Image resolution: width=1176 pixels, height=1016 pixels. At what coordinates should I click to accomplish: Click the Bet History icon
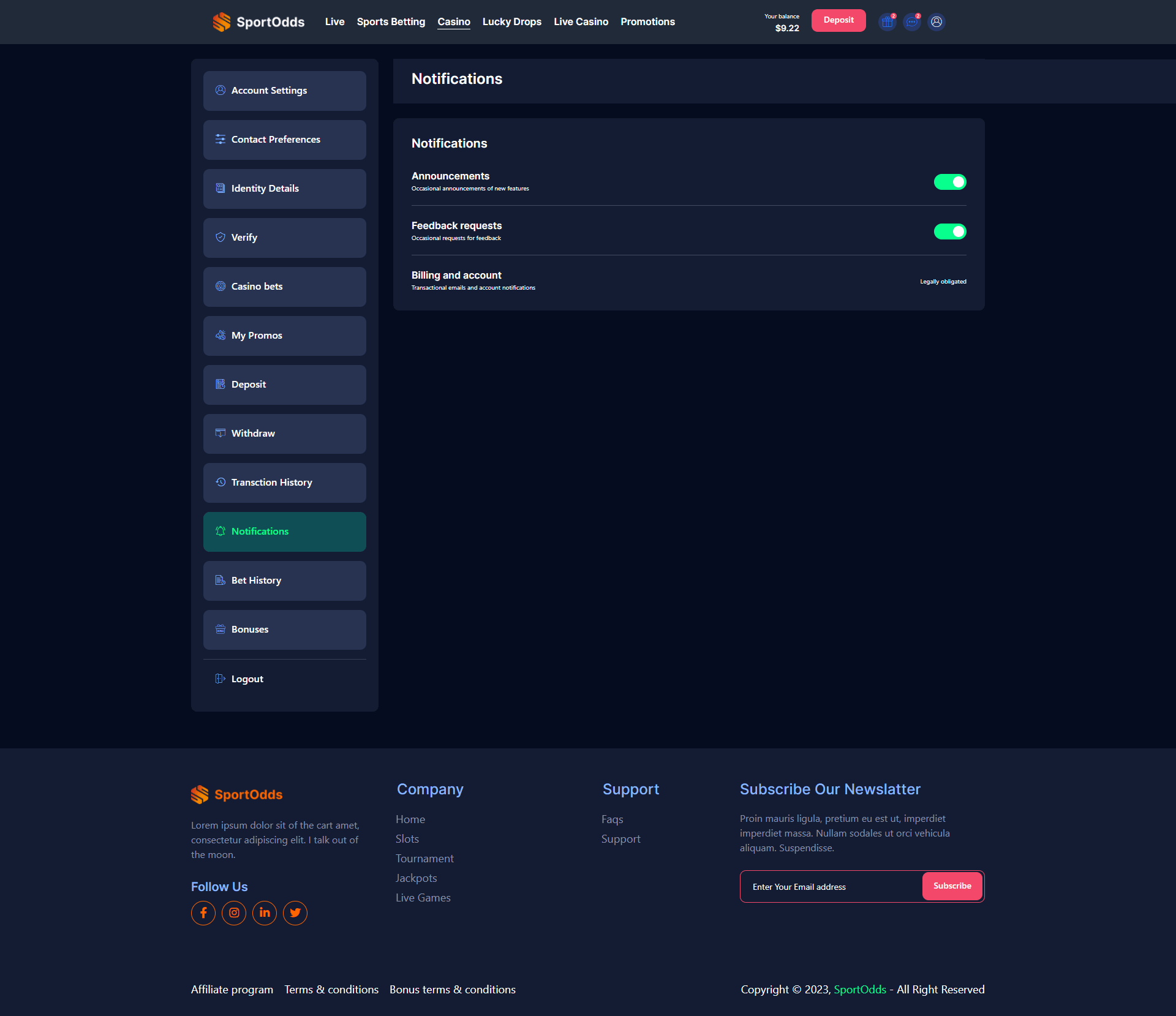(x=221, y=580)
